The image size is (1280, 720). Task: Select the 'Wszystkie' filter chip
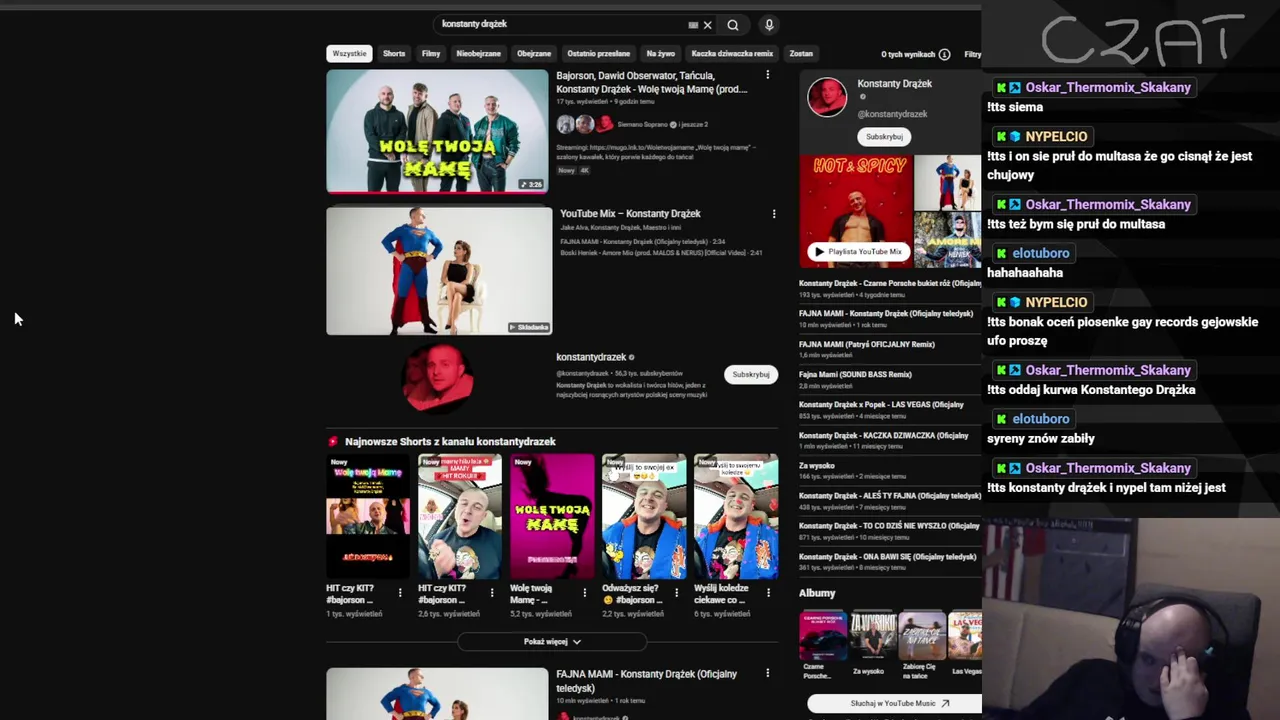349,54
